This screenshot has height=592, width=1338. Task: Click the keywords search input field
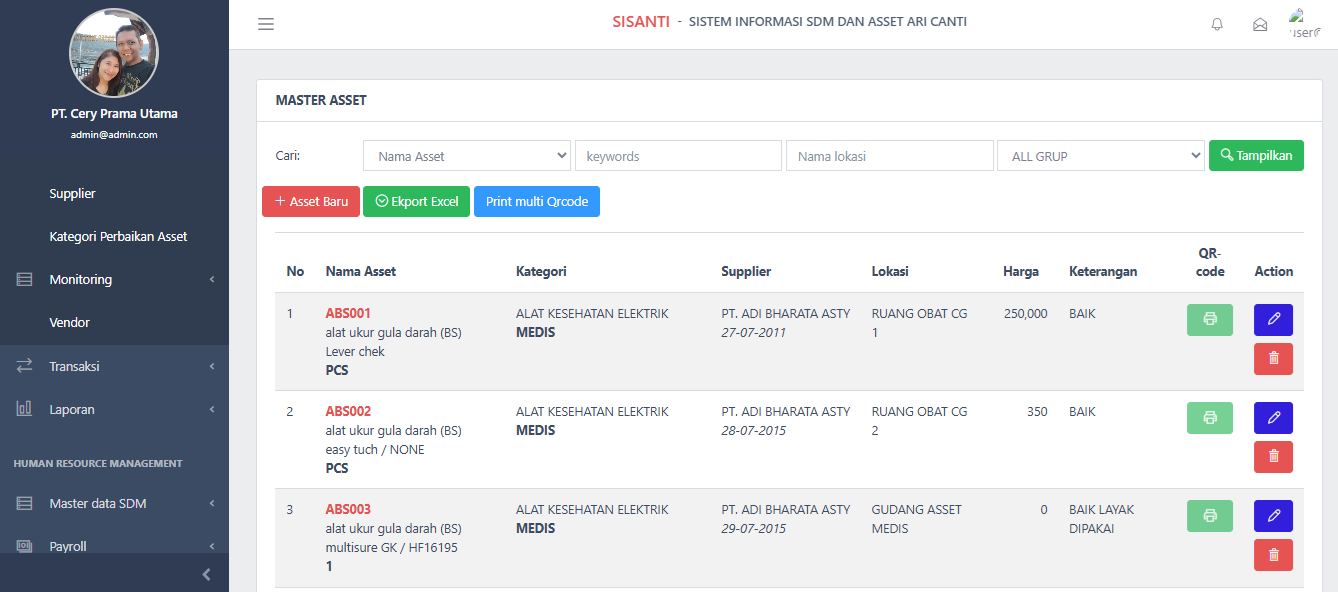coord(678,156)
